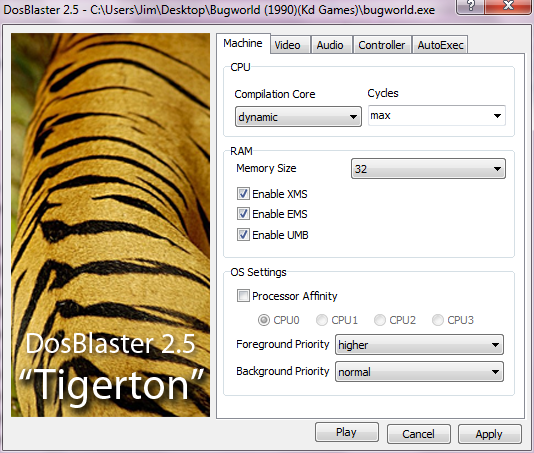Uncheck Enable XMS

pyautogui.click(x=243, y=194)
